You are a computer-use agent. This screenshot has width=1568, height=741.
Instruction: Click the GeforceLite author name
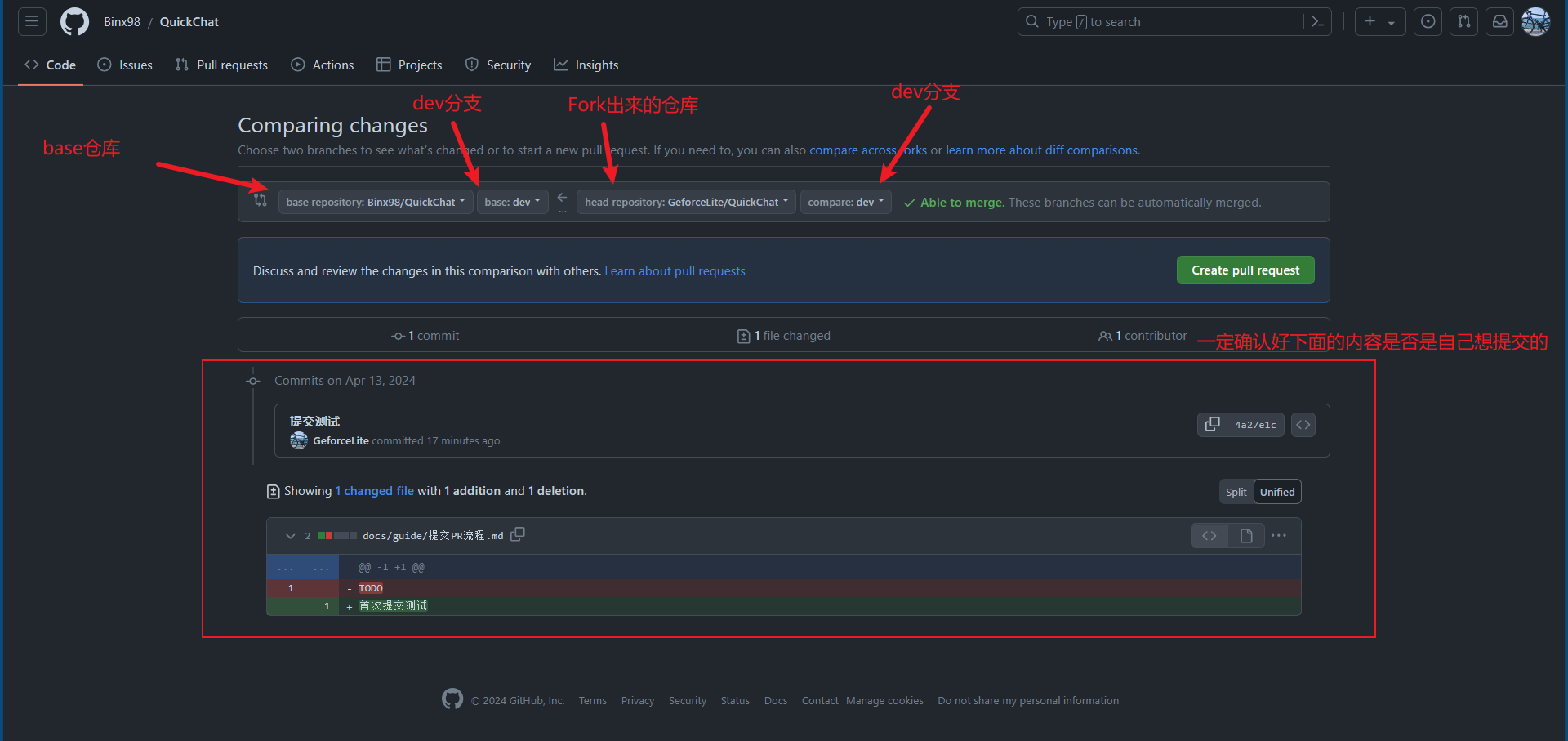click(341, 440)
